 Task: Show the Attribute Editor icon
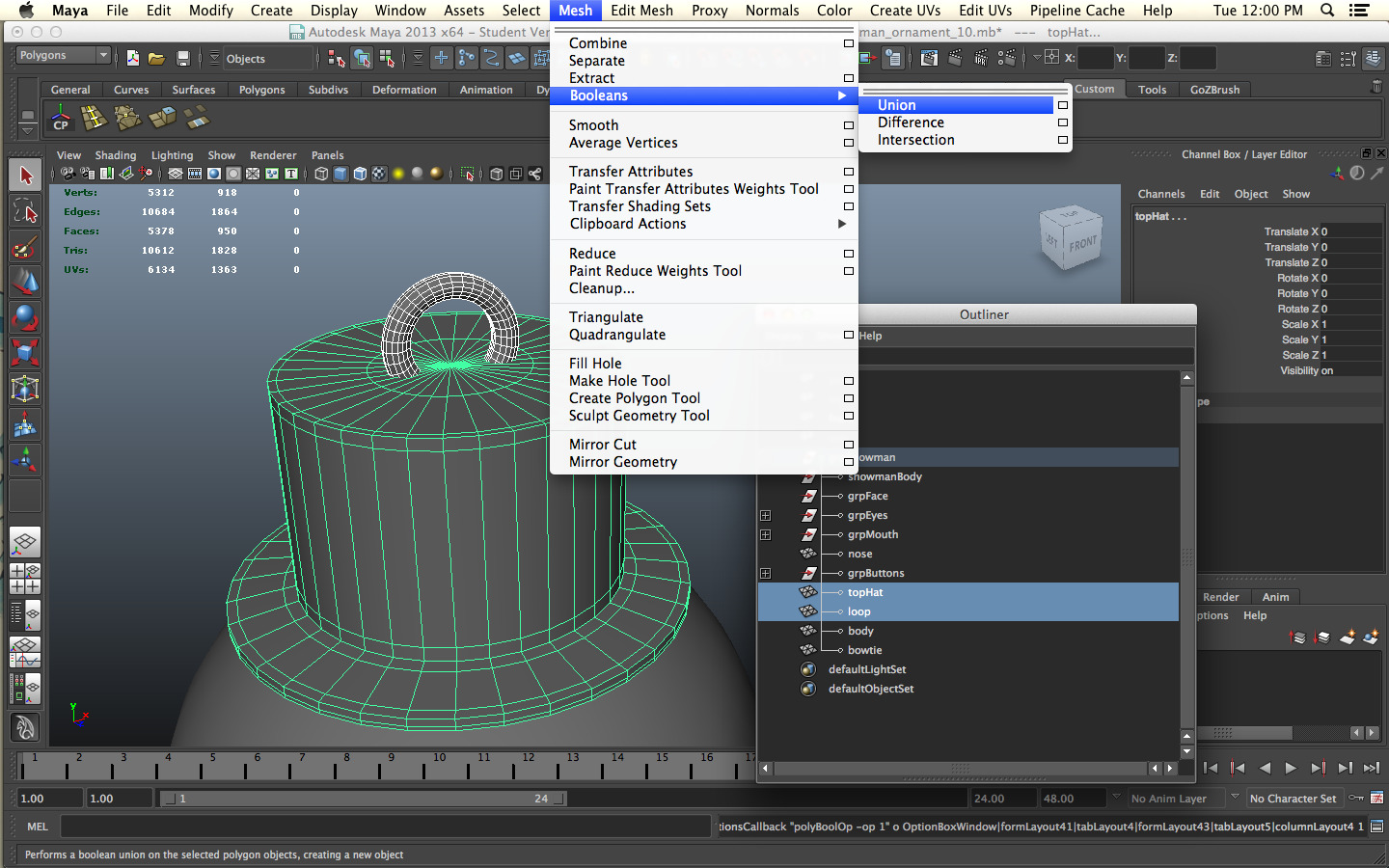tap(1323, 59)
